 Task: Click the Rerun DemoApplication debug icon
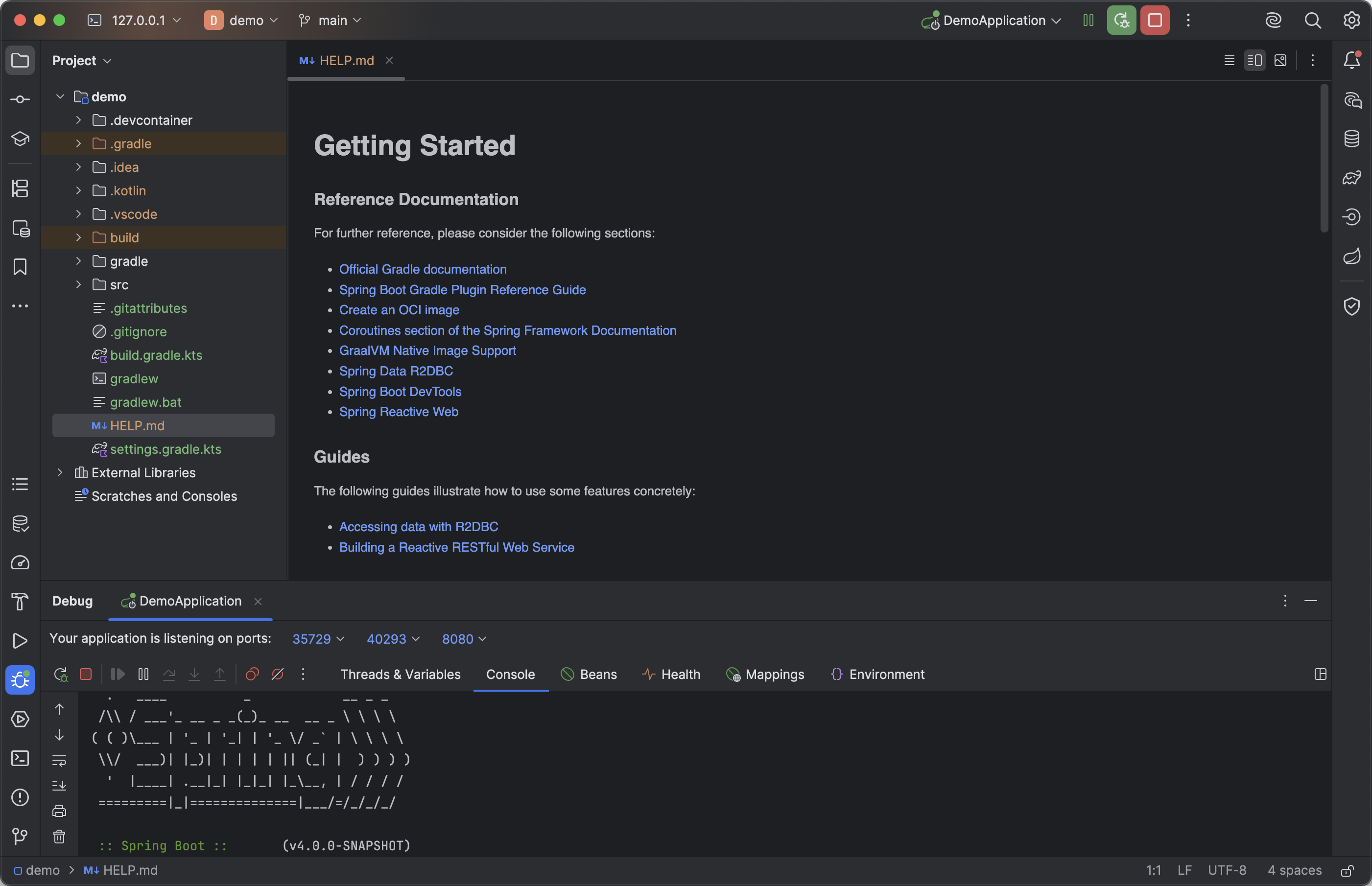(x=1121, y=21)
